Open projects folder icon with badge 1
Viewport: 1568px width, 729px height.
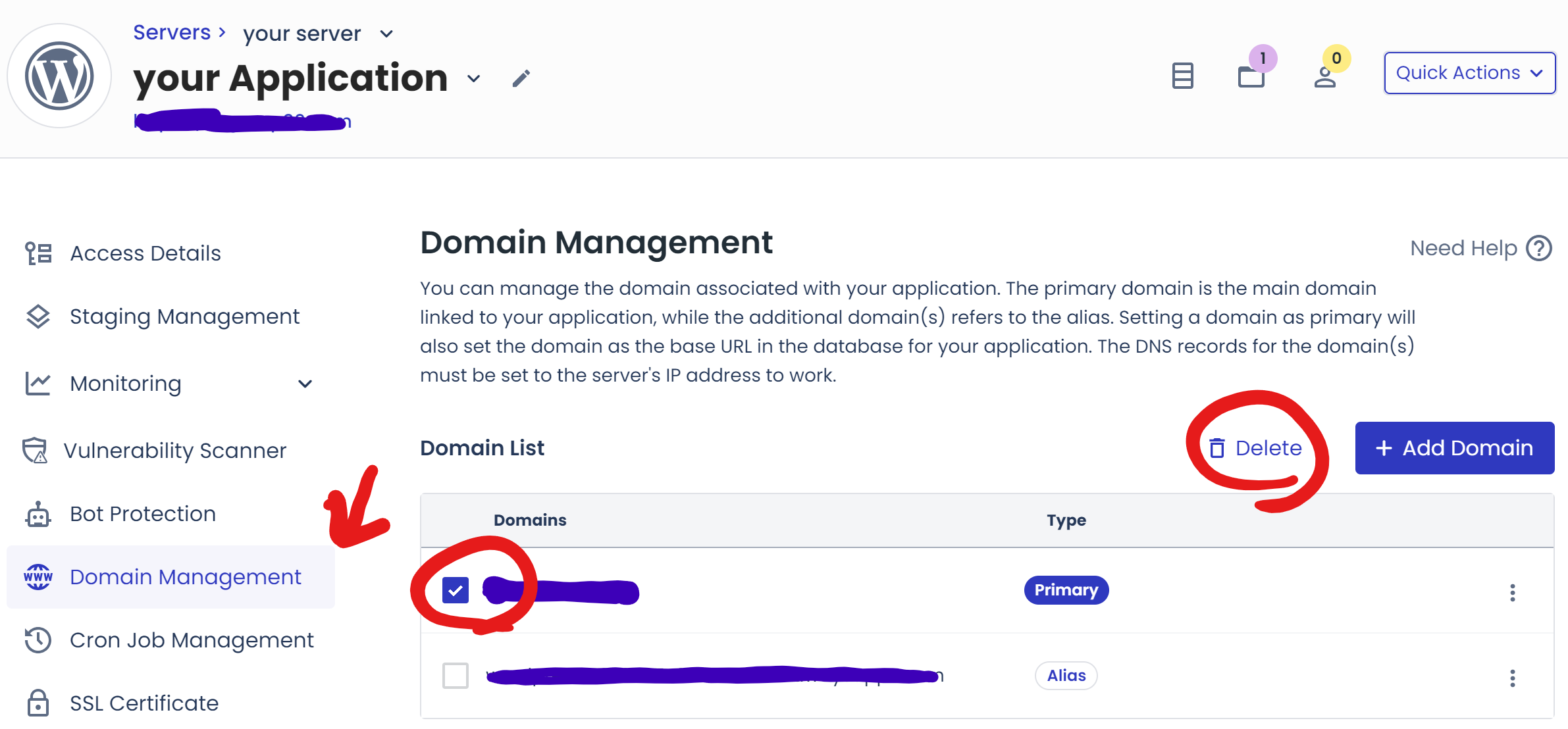click(x=1251, y=77)
